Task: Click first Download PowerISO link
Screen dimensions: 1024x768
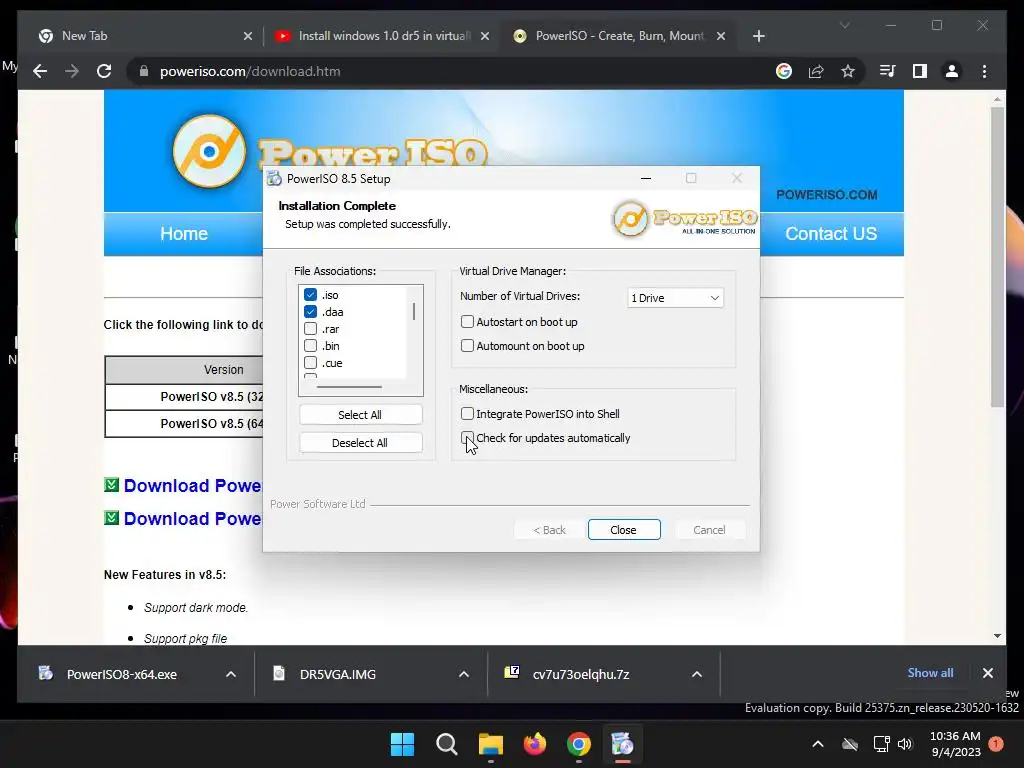Action: click(192, 486)
